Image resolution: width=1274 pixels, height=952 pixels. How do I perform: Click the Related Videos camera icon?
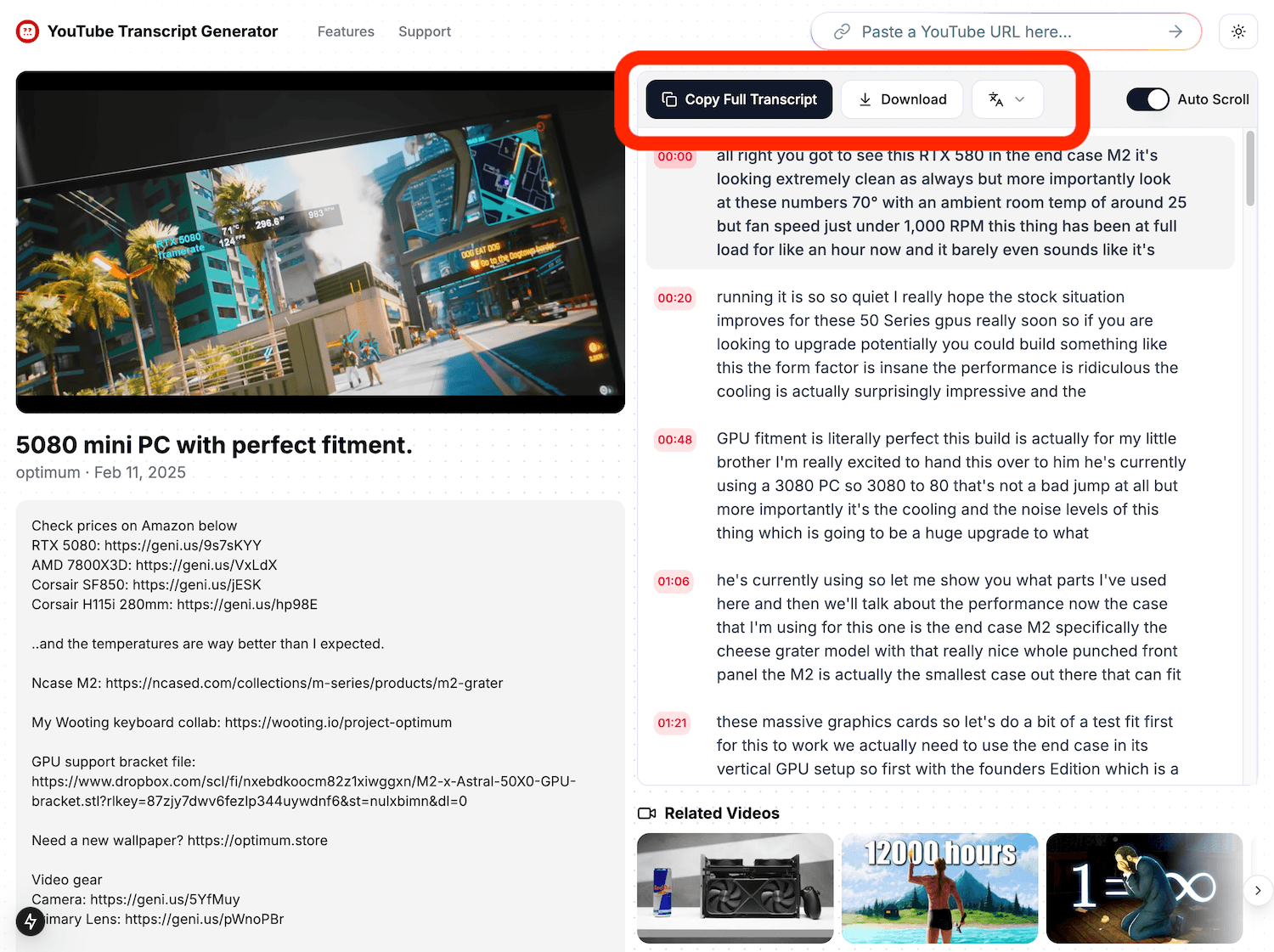(x=647, y=813)
